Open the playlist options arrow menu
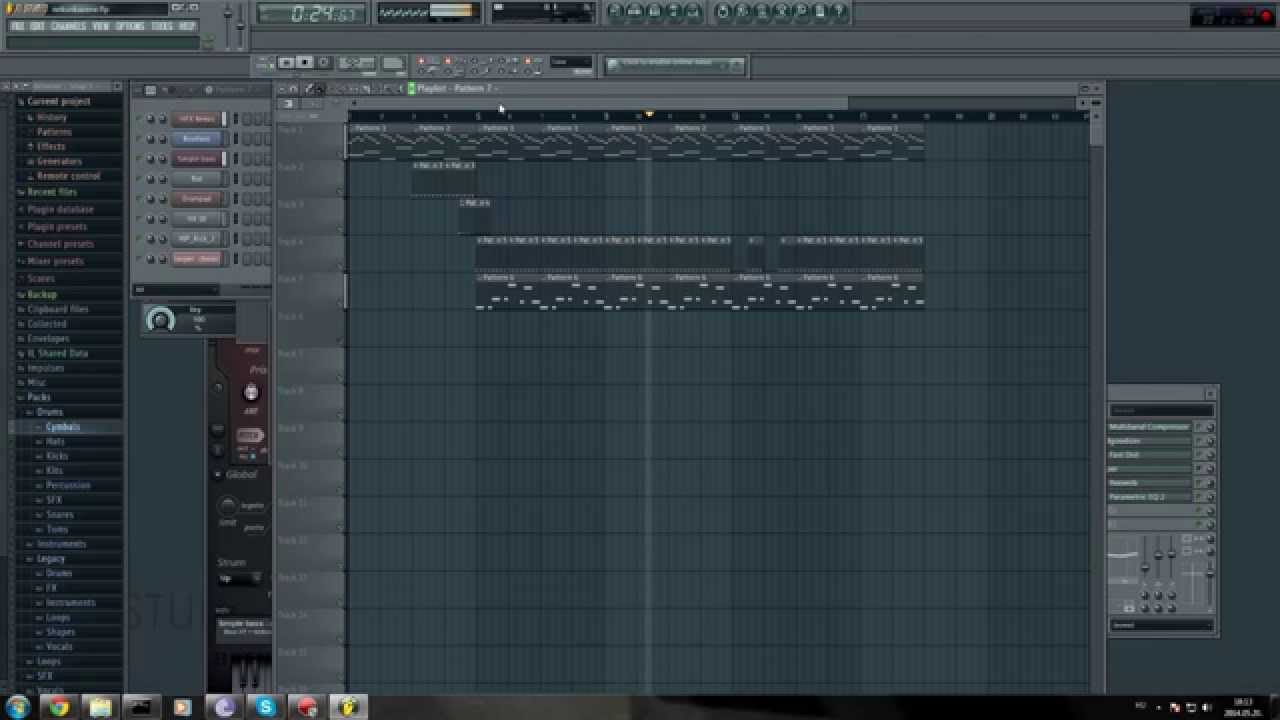Screen dimensions: 1280x720 pyautogui.click(x=281, y=89)
